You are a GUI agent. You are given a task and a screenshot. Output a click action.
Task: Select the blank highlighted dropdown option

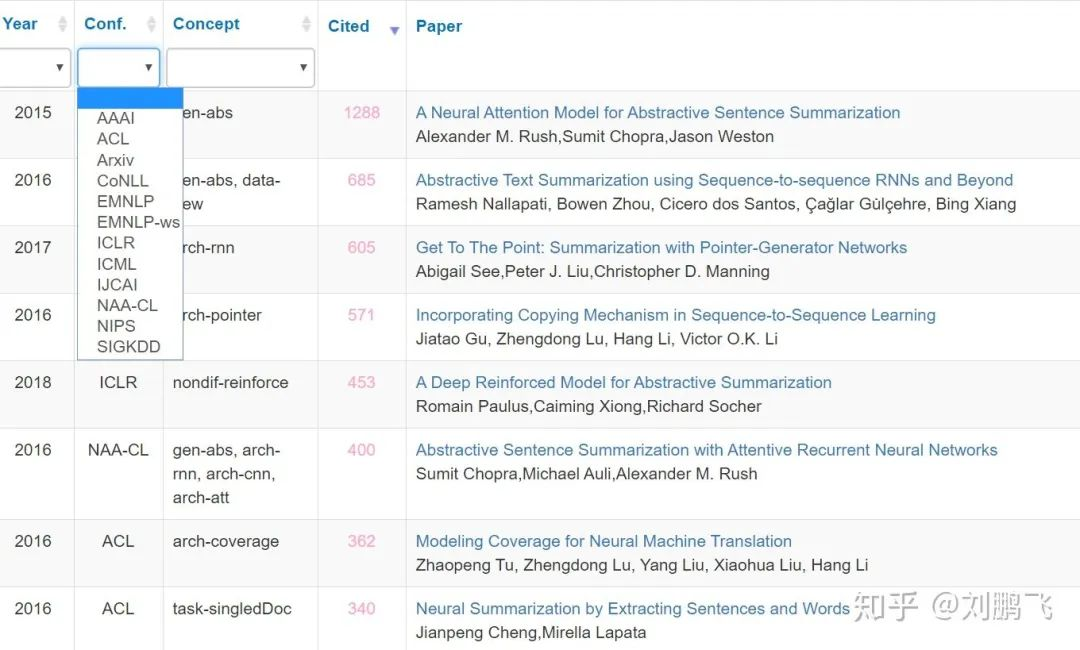click(x=130, y=98)
